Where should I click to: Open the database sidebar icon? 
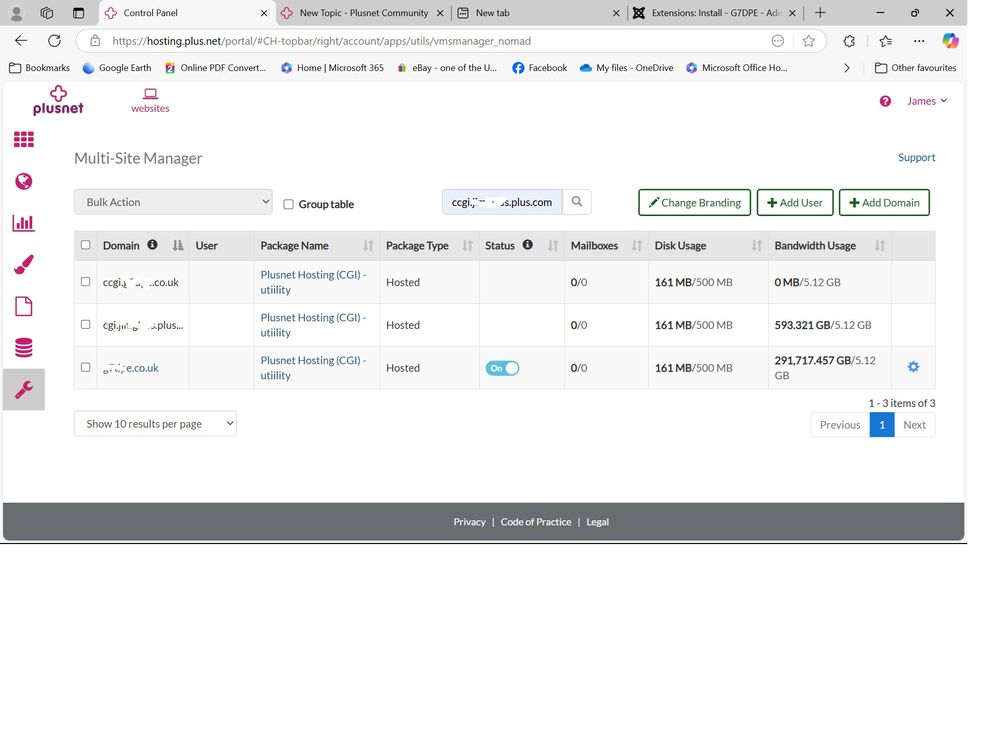pyautogui.click(x=23, y=348)
